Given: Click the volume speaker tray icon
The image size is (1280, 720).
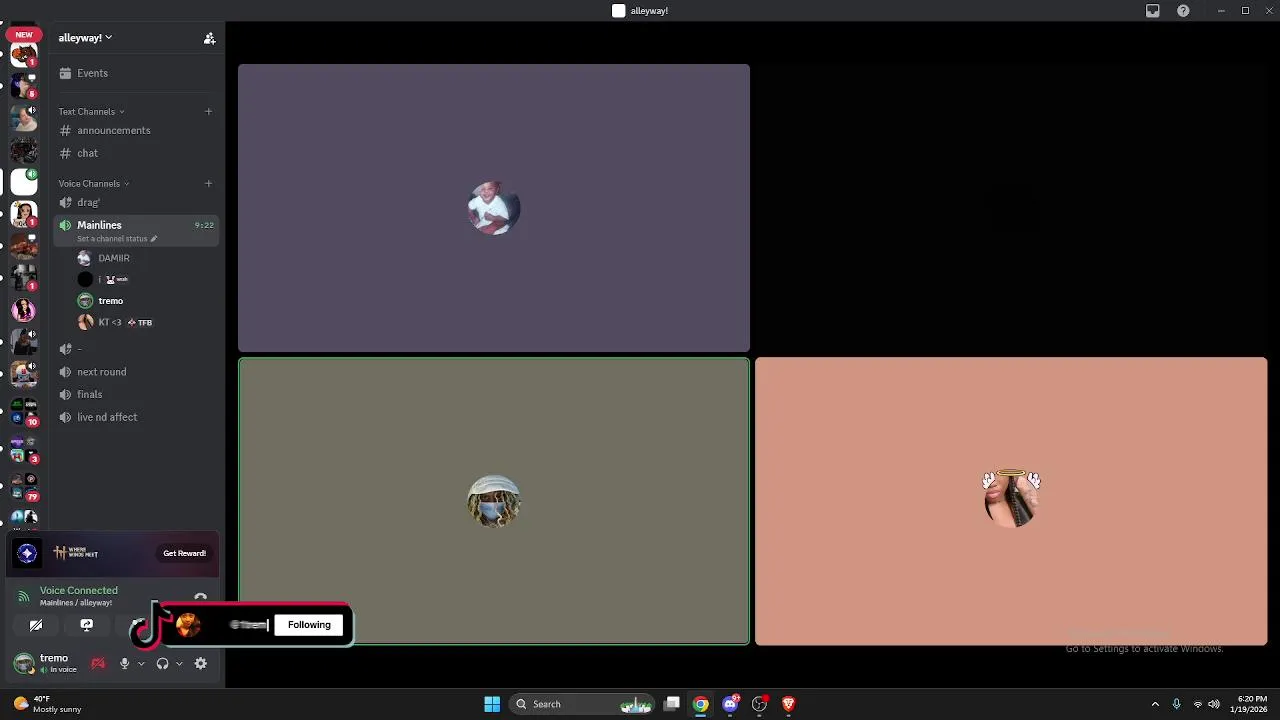Looking at the screenshot, I should coord(1214,704).
